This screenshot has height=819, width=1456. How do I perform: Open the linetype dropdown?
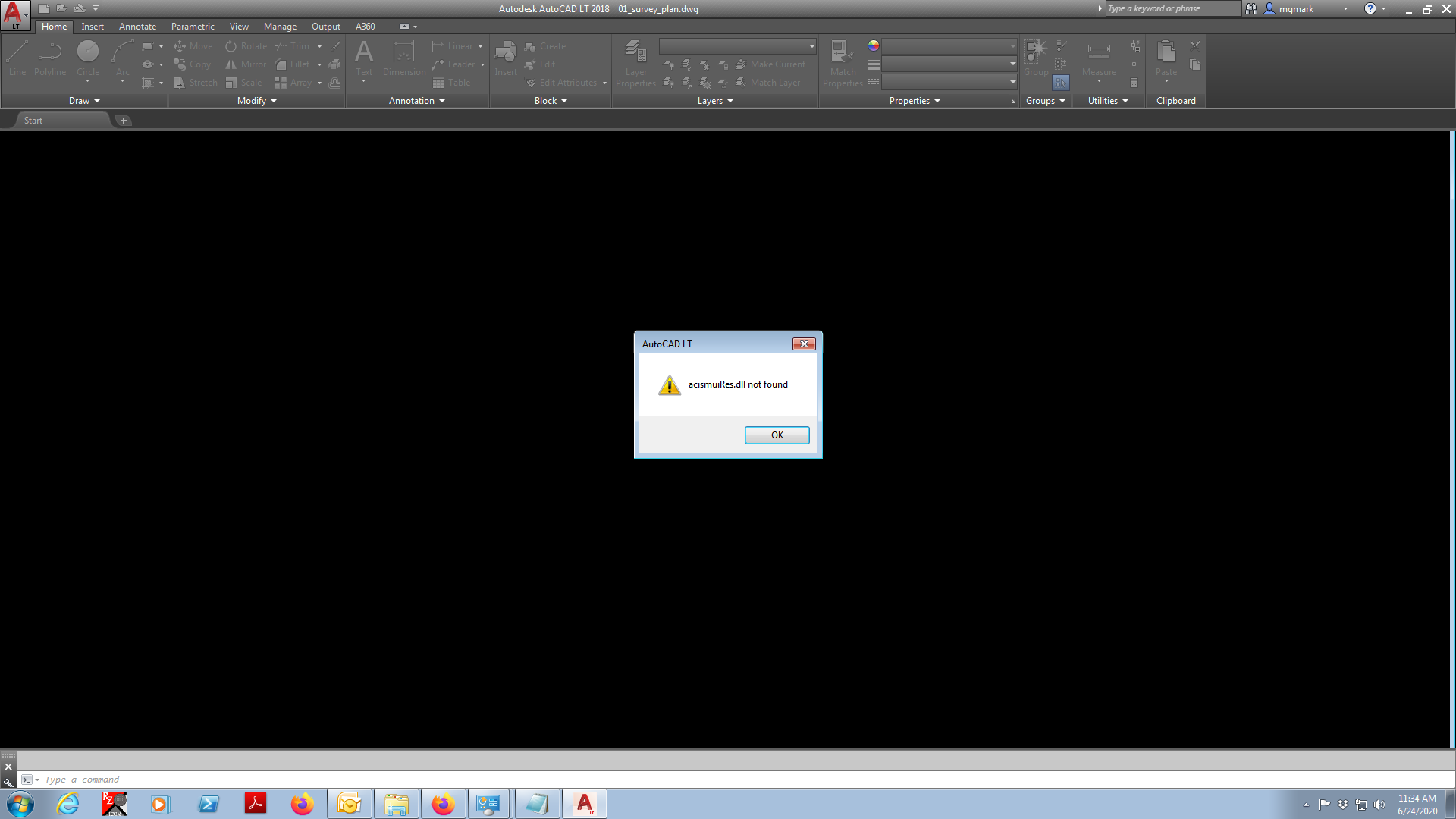click(x=950, y=82)
